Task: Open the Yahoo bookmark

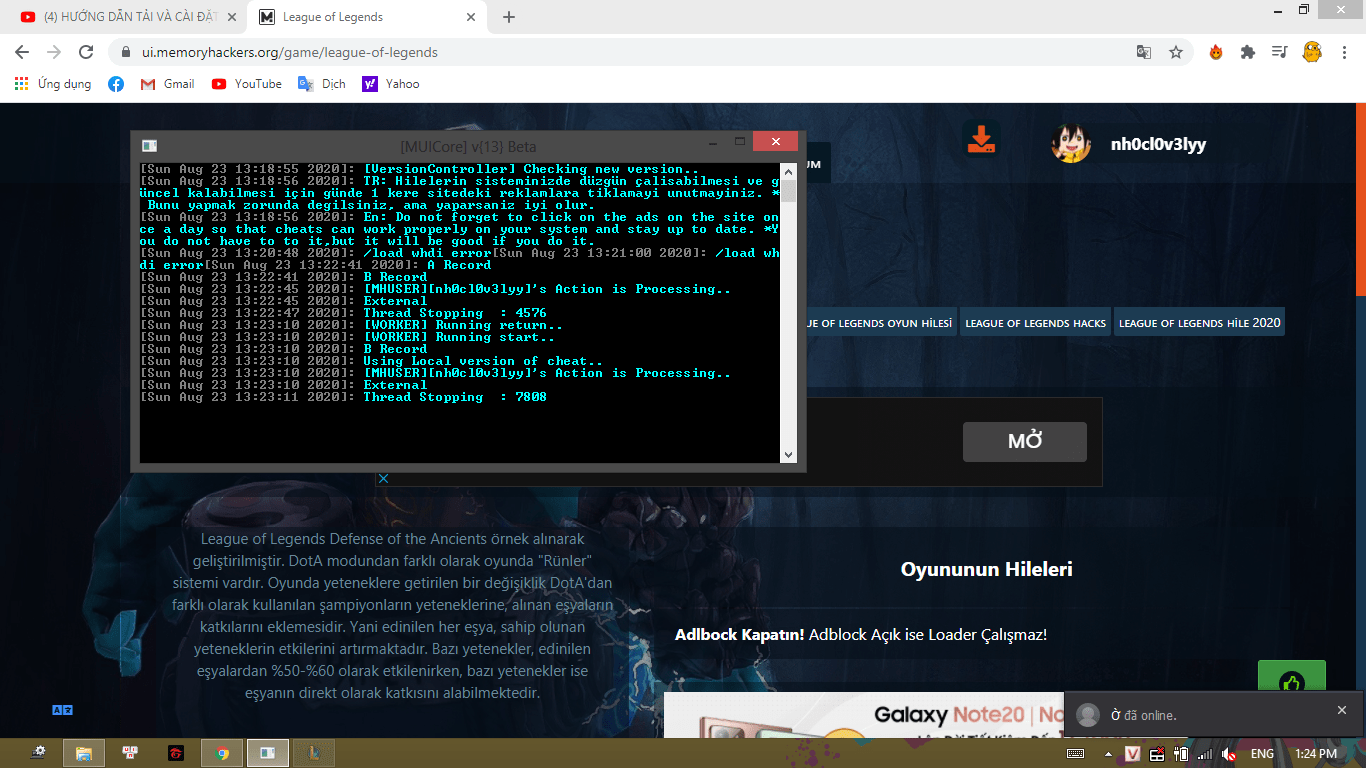Action: coord(391,84)
